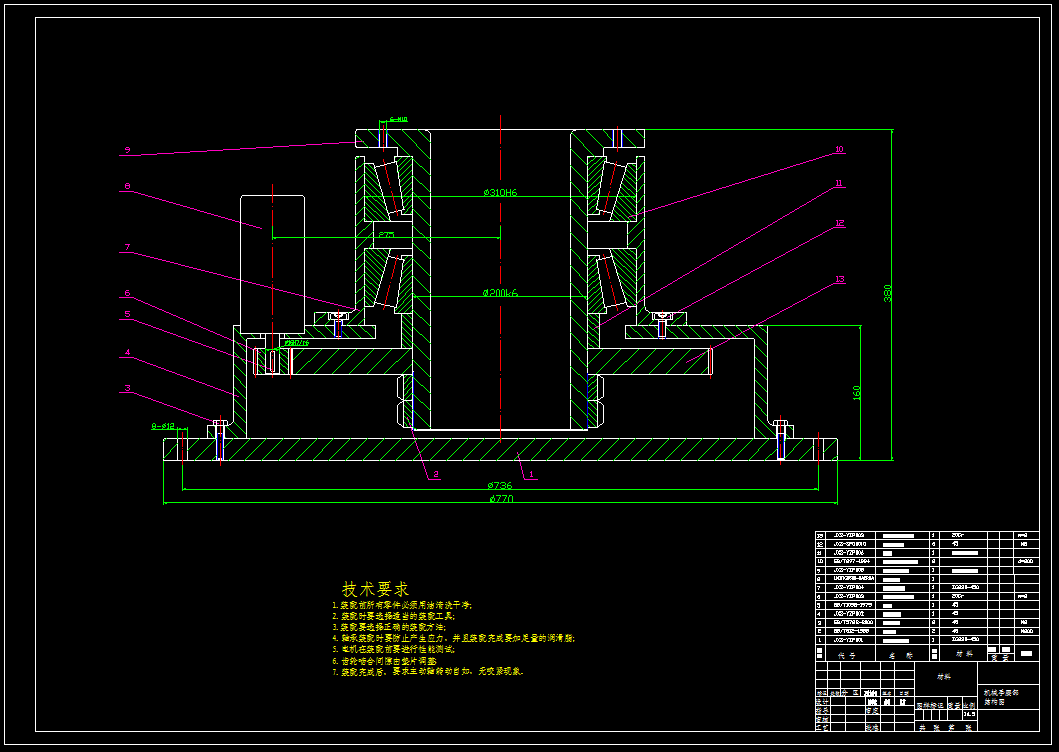
Task: Select the 380 vertical dimension text
Action: pos(887,293)
